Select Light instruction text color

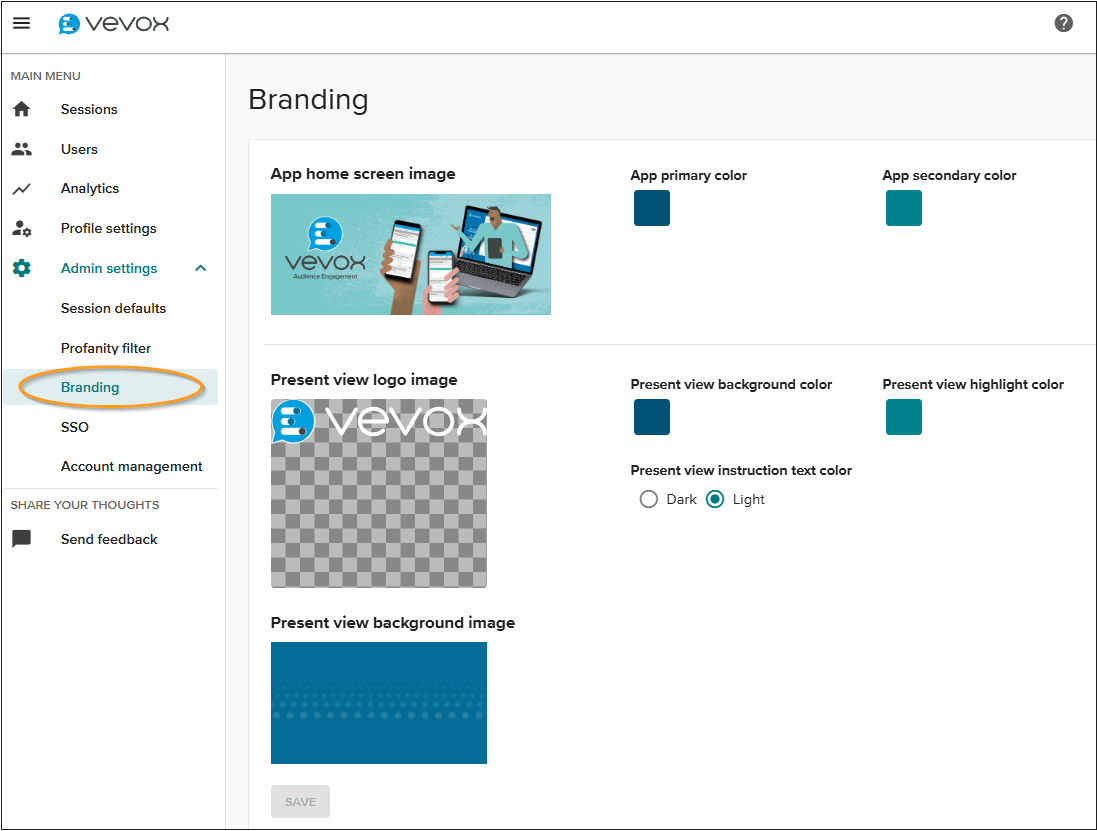pos(715,499)
